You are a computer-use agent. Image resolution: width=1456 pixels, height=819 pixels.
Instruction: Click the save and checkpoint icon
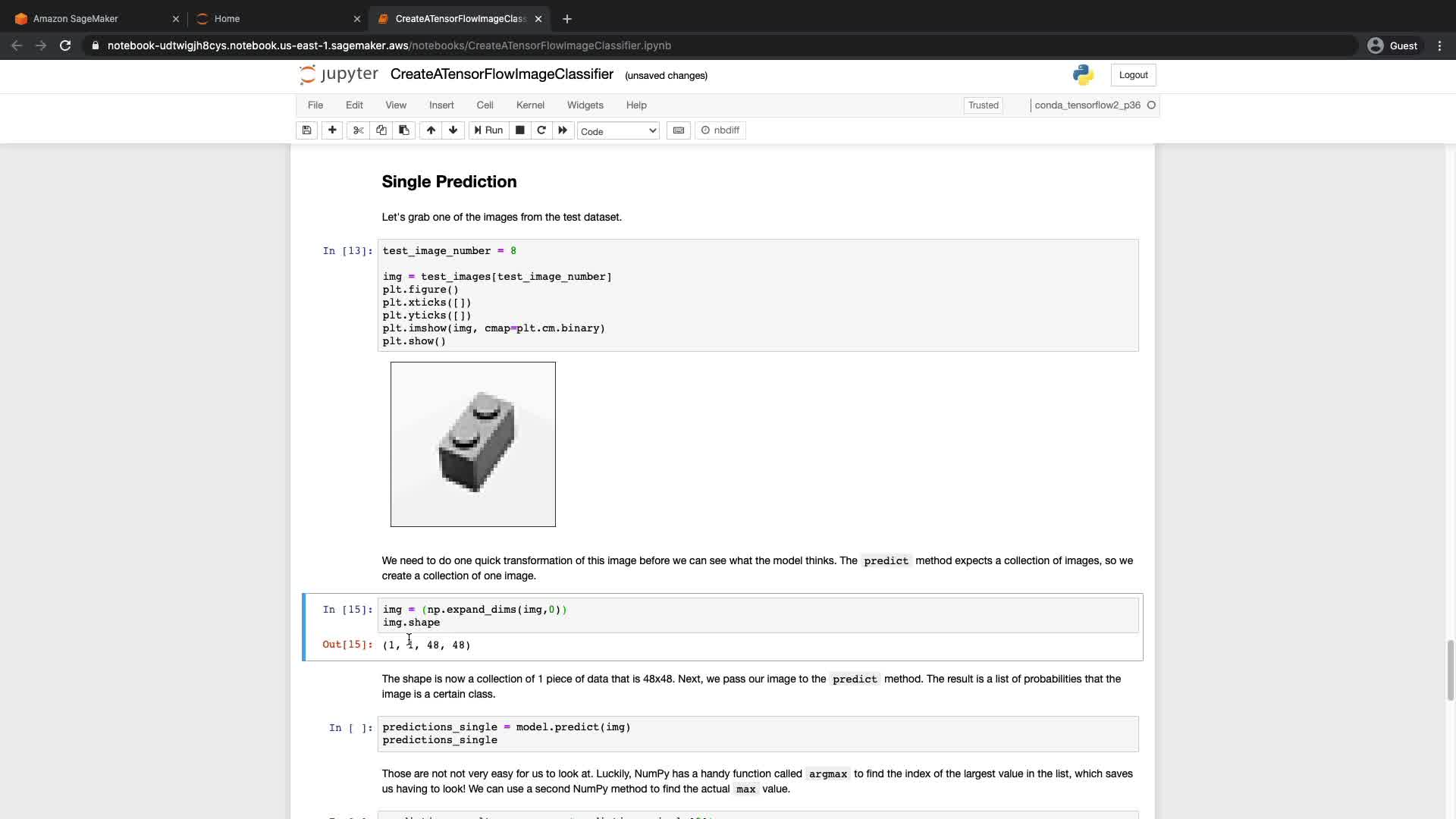click(x=306, y=130)
